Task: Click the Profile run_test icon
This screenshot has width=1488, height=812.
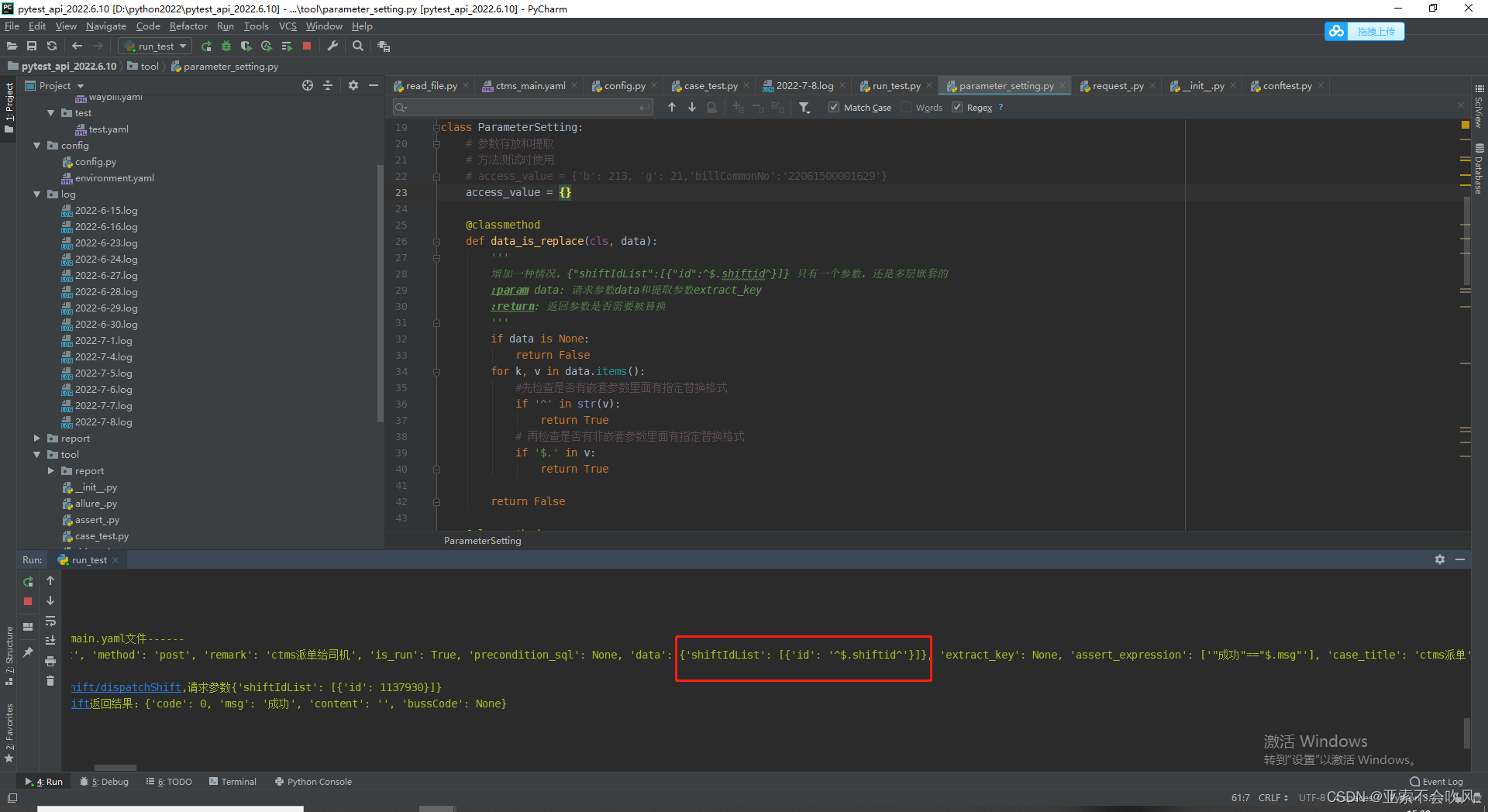Action: [267, 46]
